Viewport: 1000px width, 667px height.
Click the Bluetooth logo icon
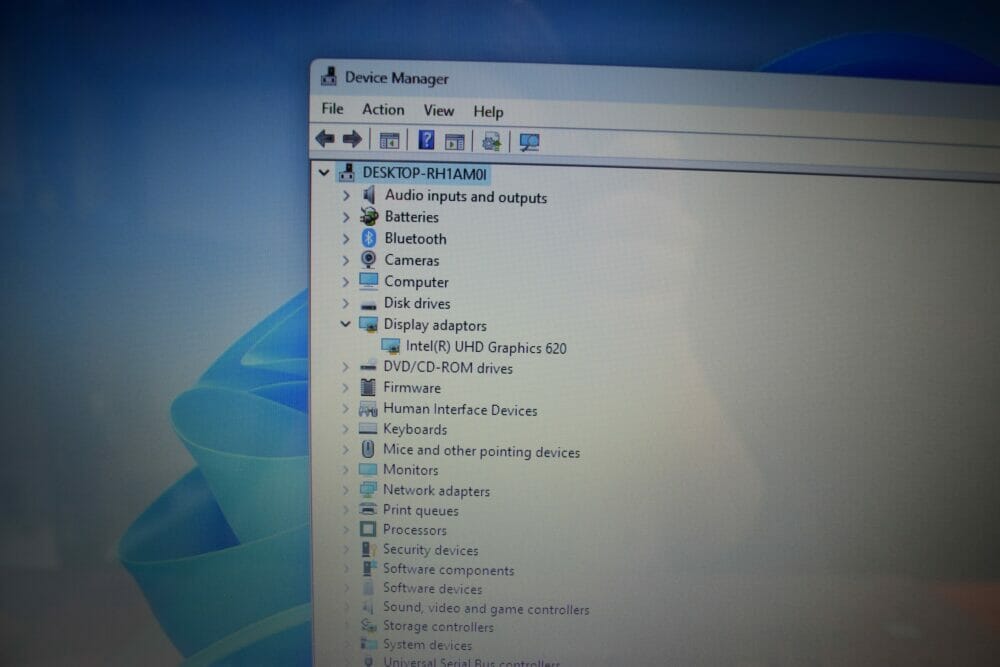369,238
